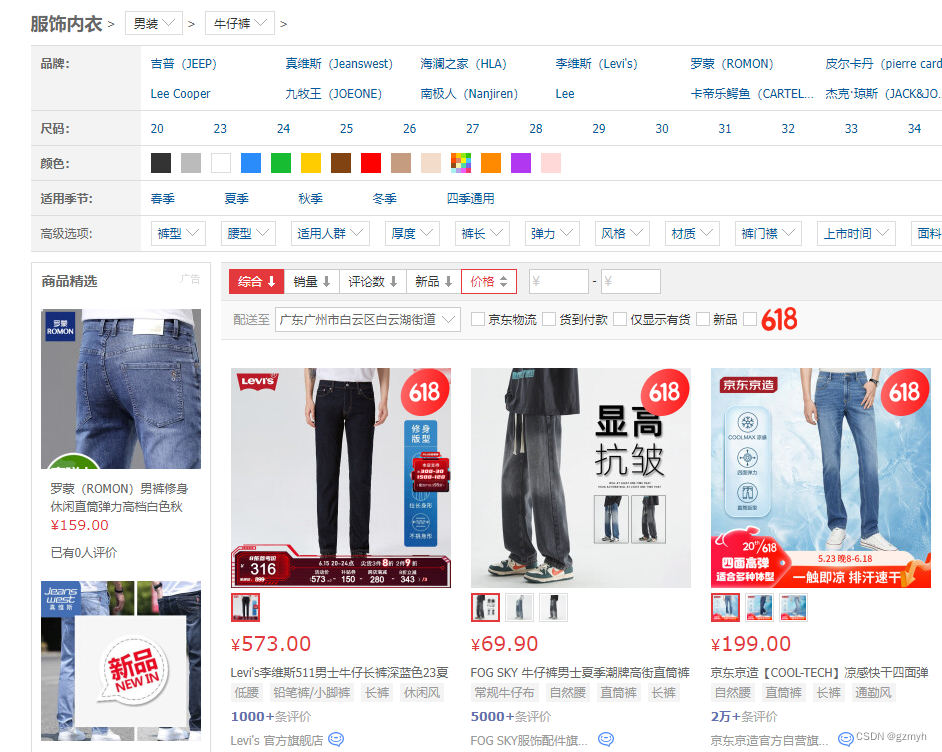Click the chat icon beside Levi's 官方旗舰店
942x752 pixels.
click(x=336, y=739)
